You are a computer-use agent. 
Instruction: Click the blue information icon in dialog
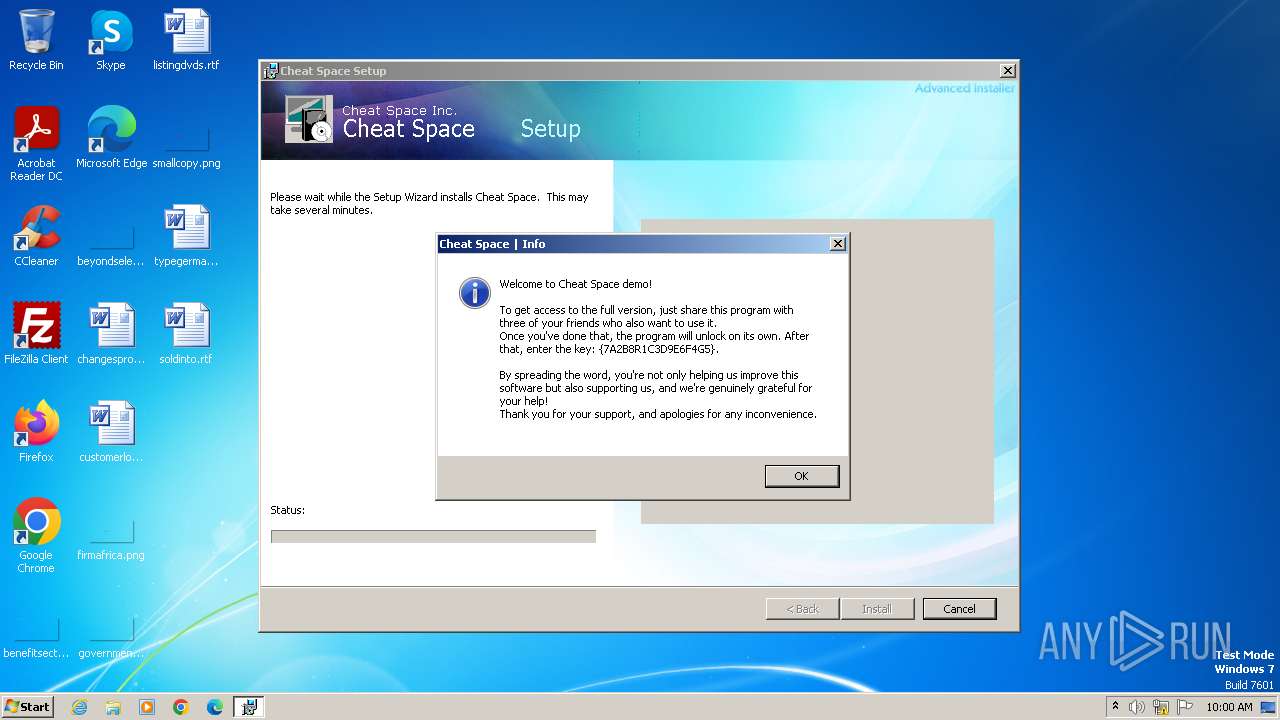click(474, 293)
